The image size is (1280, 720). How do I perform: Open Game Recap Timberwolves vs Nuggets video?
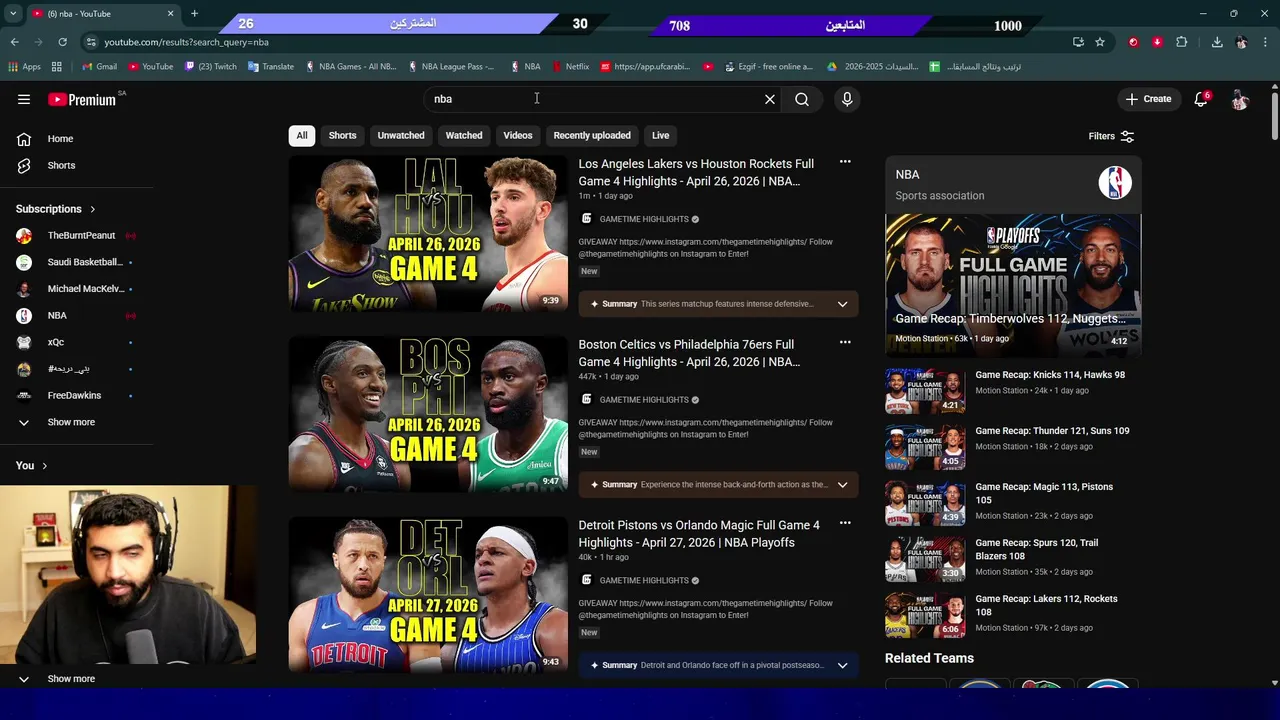[x=1013, y=285]
